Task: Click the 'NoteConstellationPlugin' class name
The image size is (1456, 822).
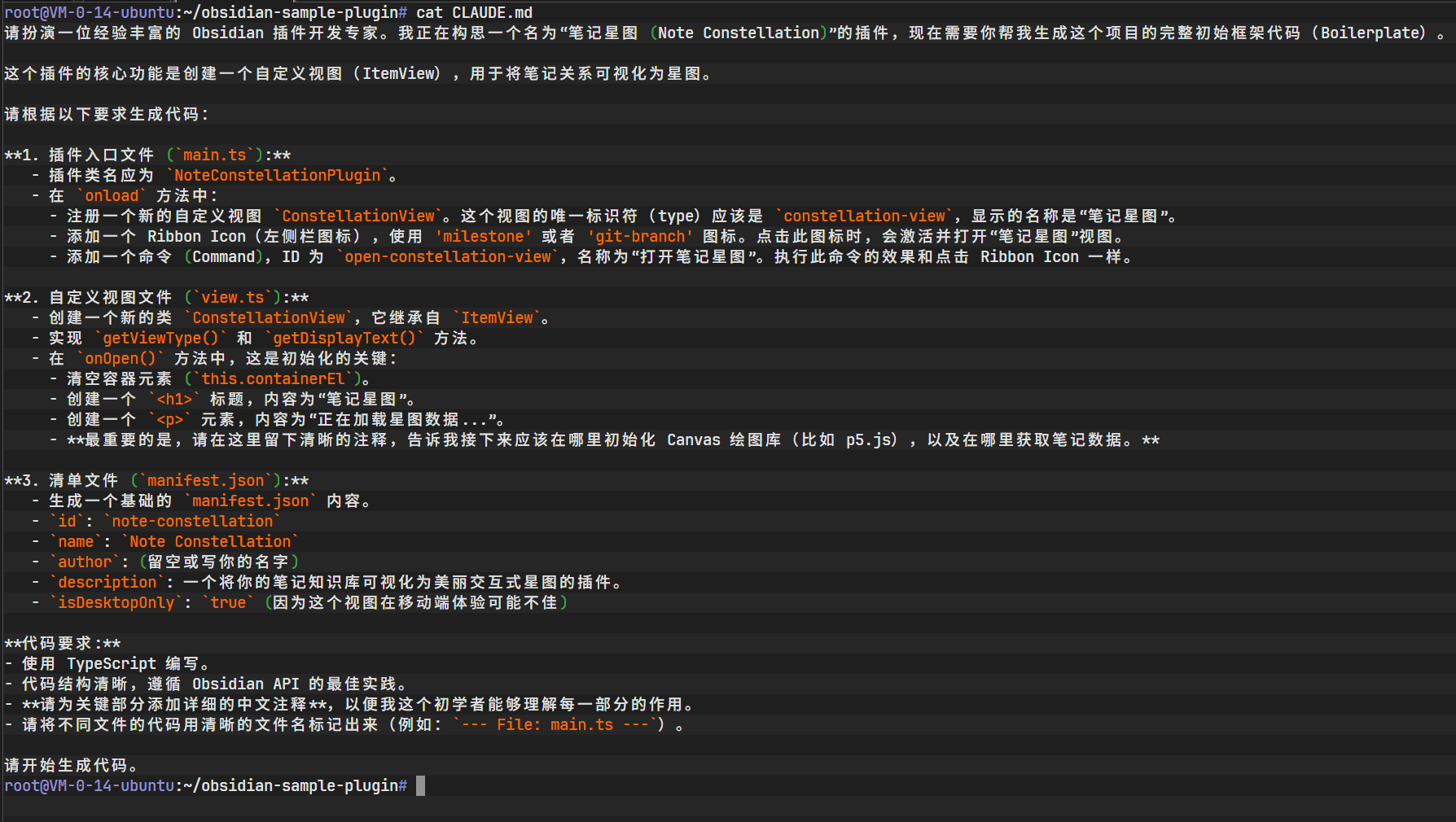Action: tap(278, 175)
